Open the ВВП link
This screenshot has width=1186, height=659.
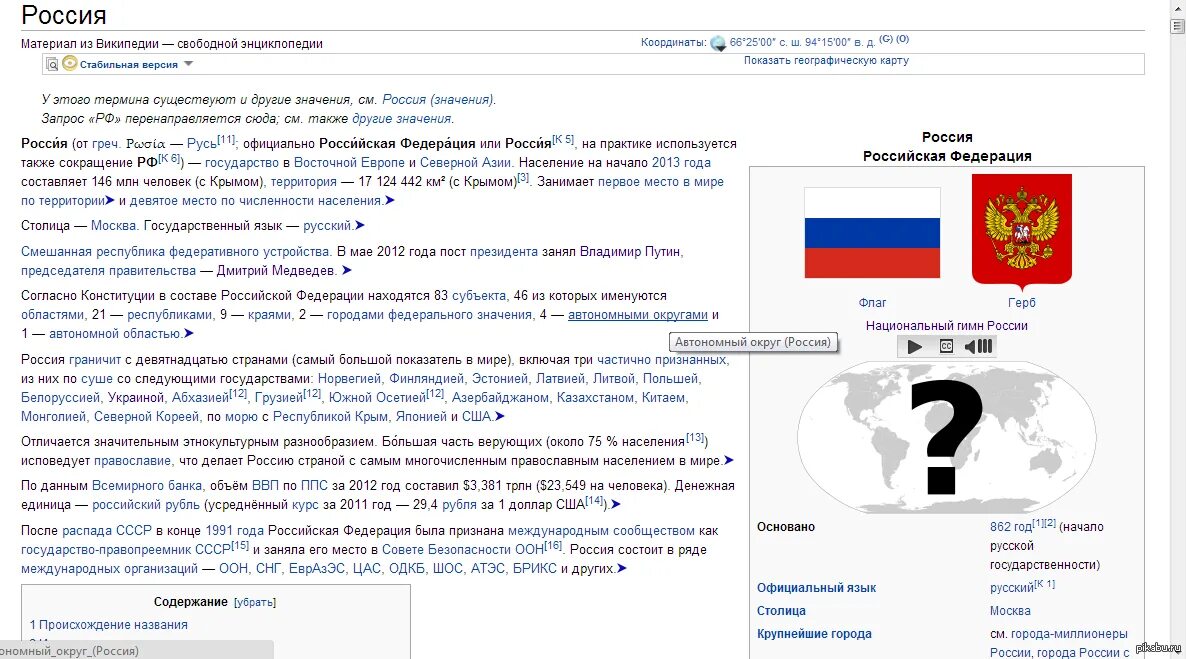tap(265, 485)
